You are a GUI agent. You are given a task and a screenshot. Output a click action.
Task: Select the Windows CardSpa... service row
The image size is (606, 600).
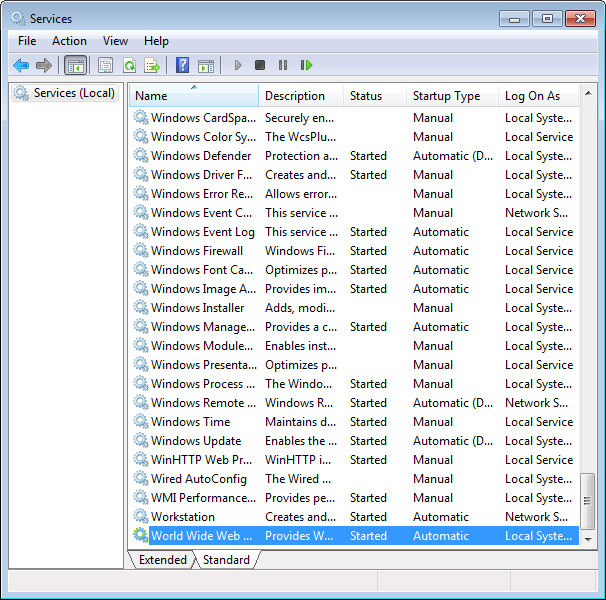[x=354, y=118]
